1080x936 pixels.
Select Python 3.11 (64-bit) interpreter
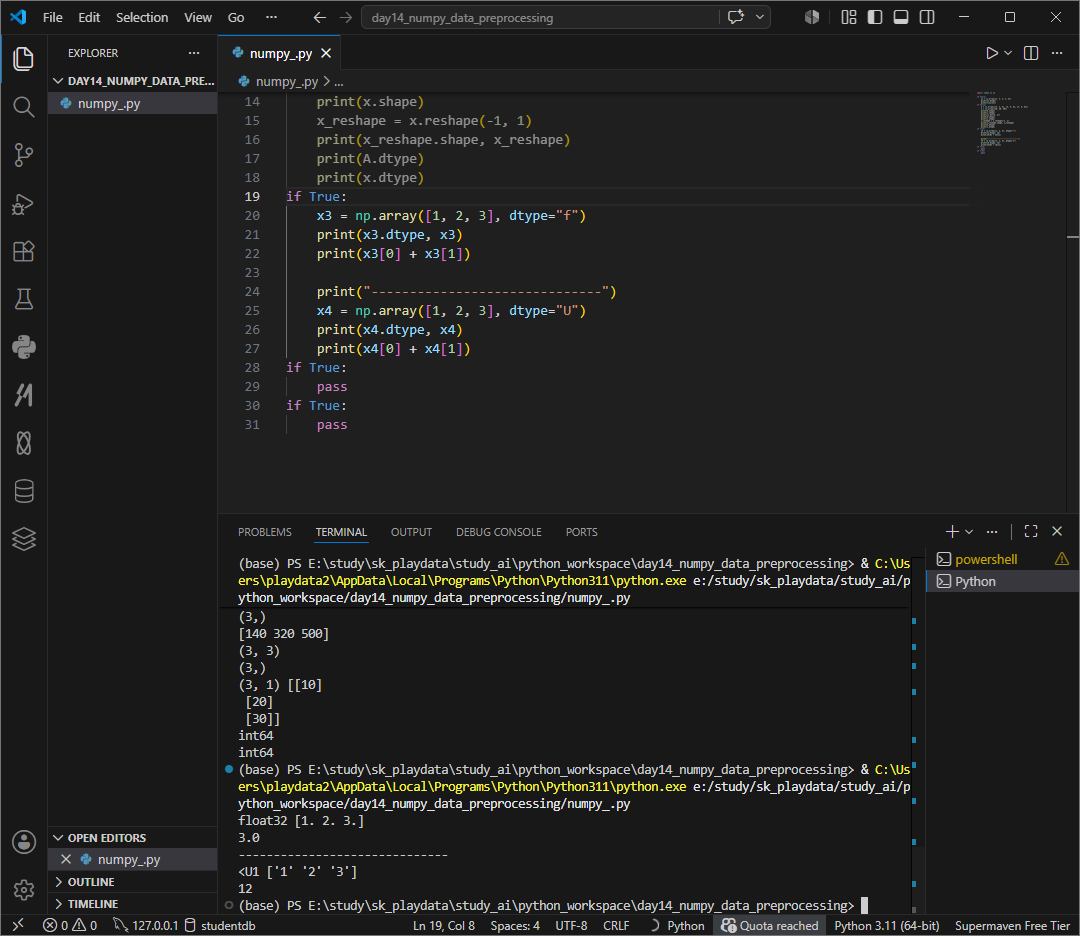pyautogui.click(x=886, y=926)
